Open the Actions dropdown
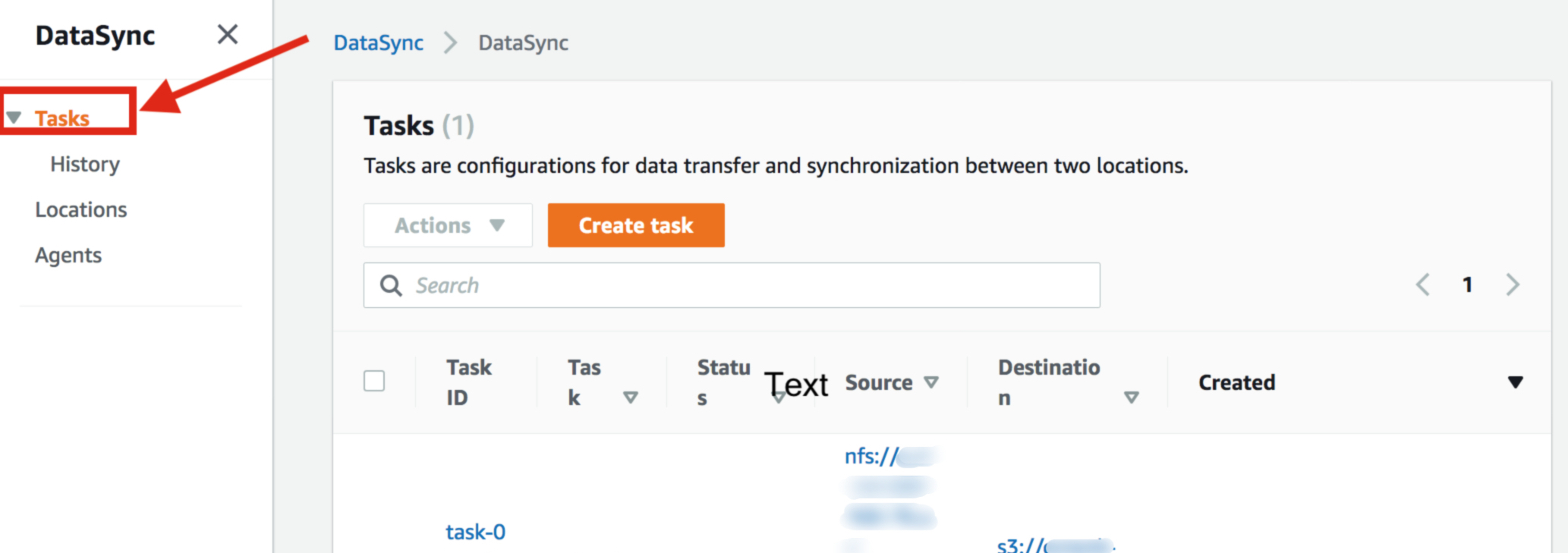1568x553 pixels. coord(448,225)
